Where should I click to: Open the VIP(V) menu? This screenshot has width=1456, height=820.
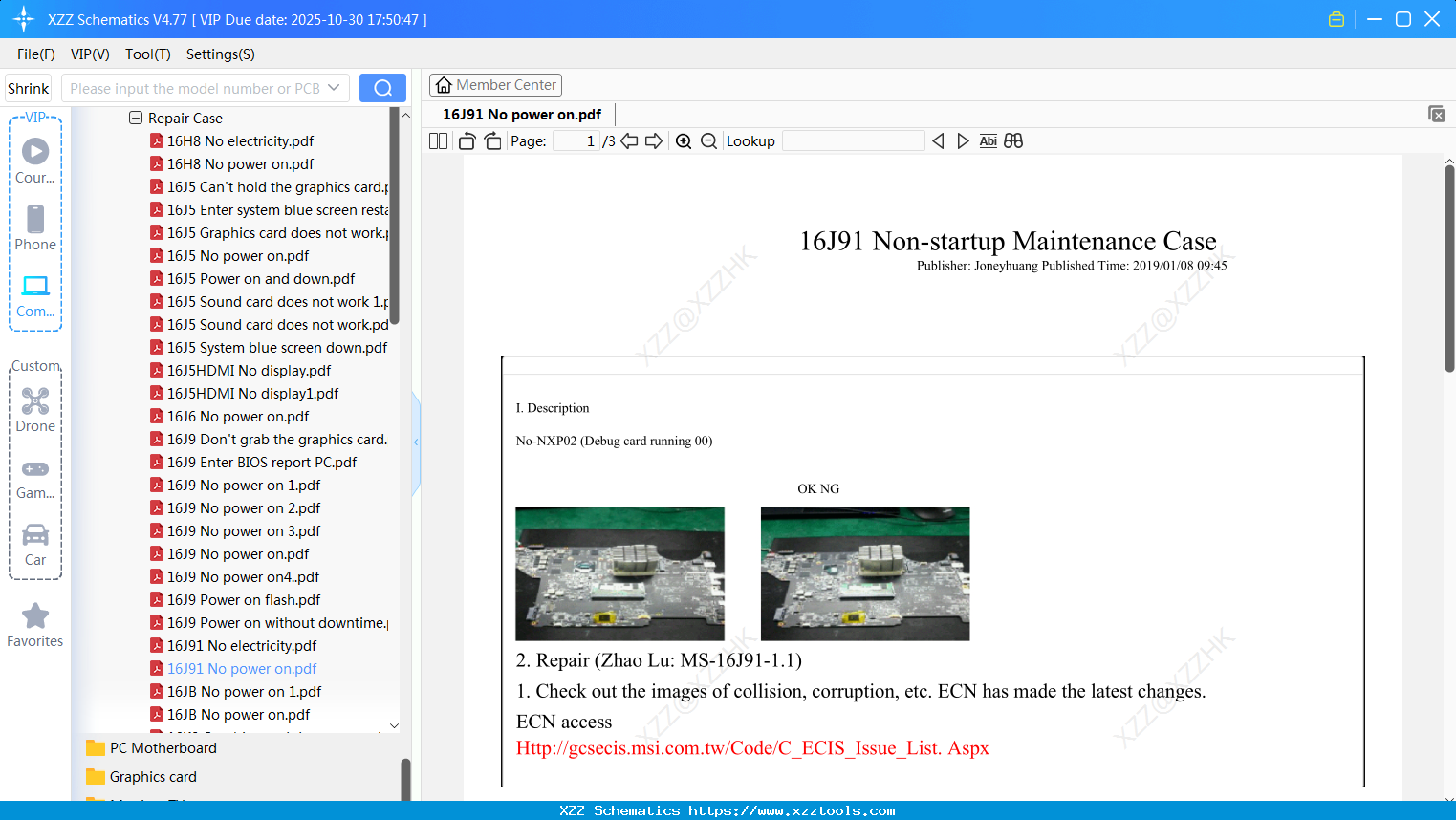pyautogui.click(x=90, y=54)
